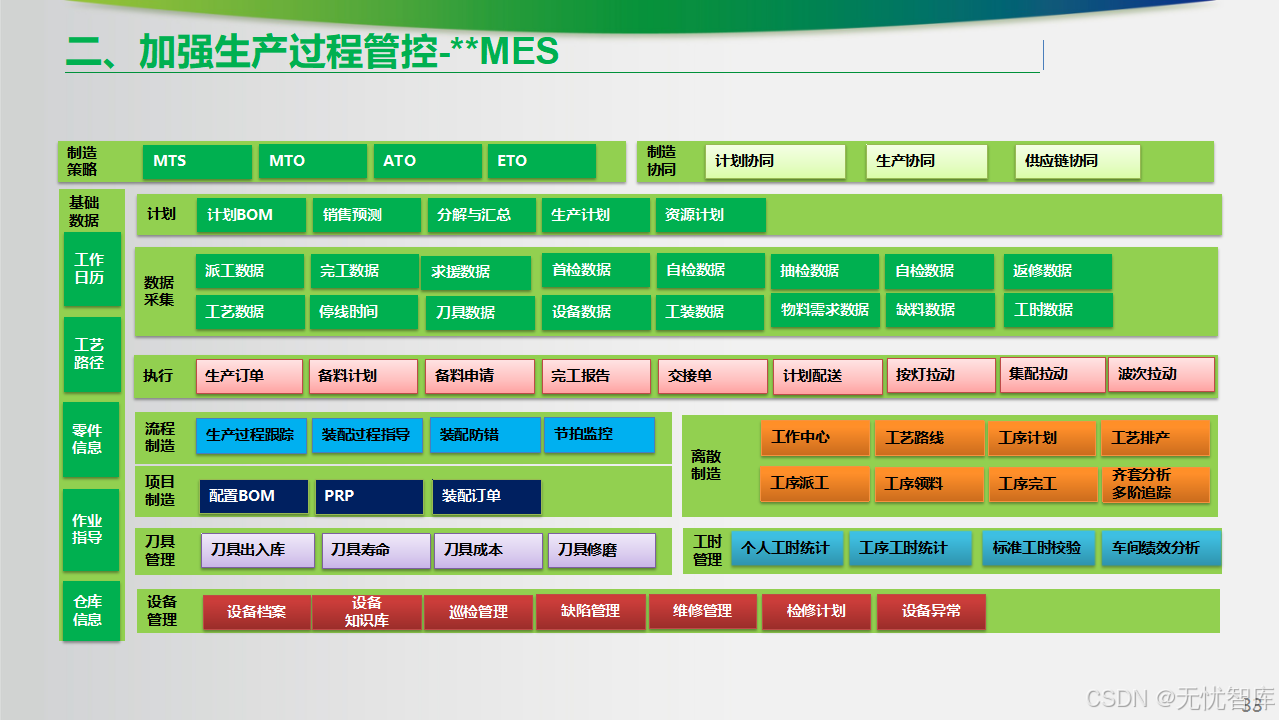Click the 抽检数据 box
This screenshot has width=1279, height=720.
[825, 271]
